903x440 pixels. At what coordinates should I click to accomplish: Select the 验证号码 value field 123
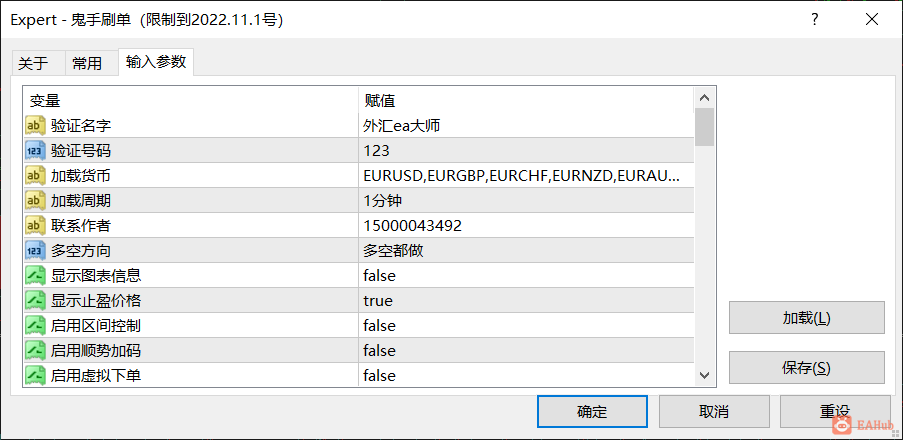pos(526,151)
